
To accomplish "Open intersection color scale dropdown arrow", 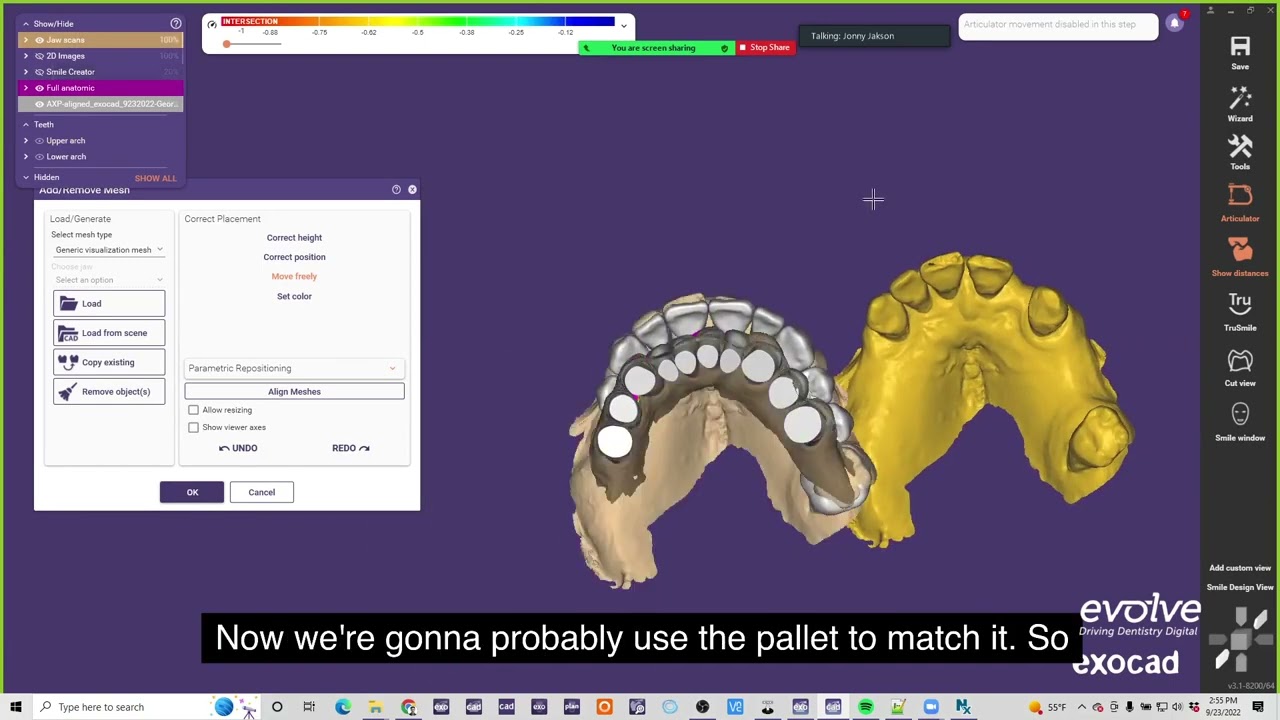I will pyautogui.click(x=624, y=26).
